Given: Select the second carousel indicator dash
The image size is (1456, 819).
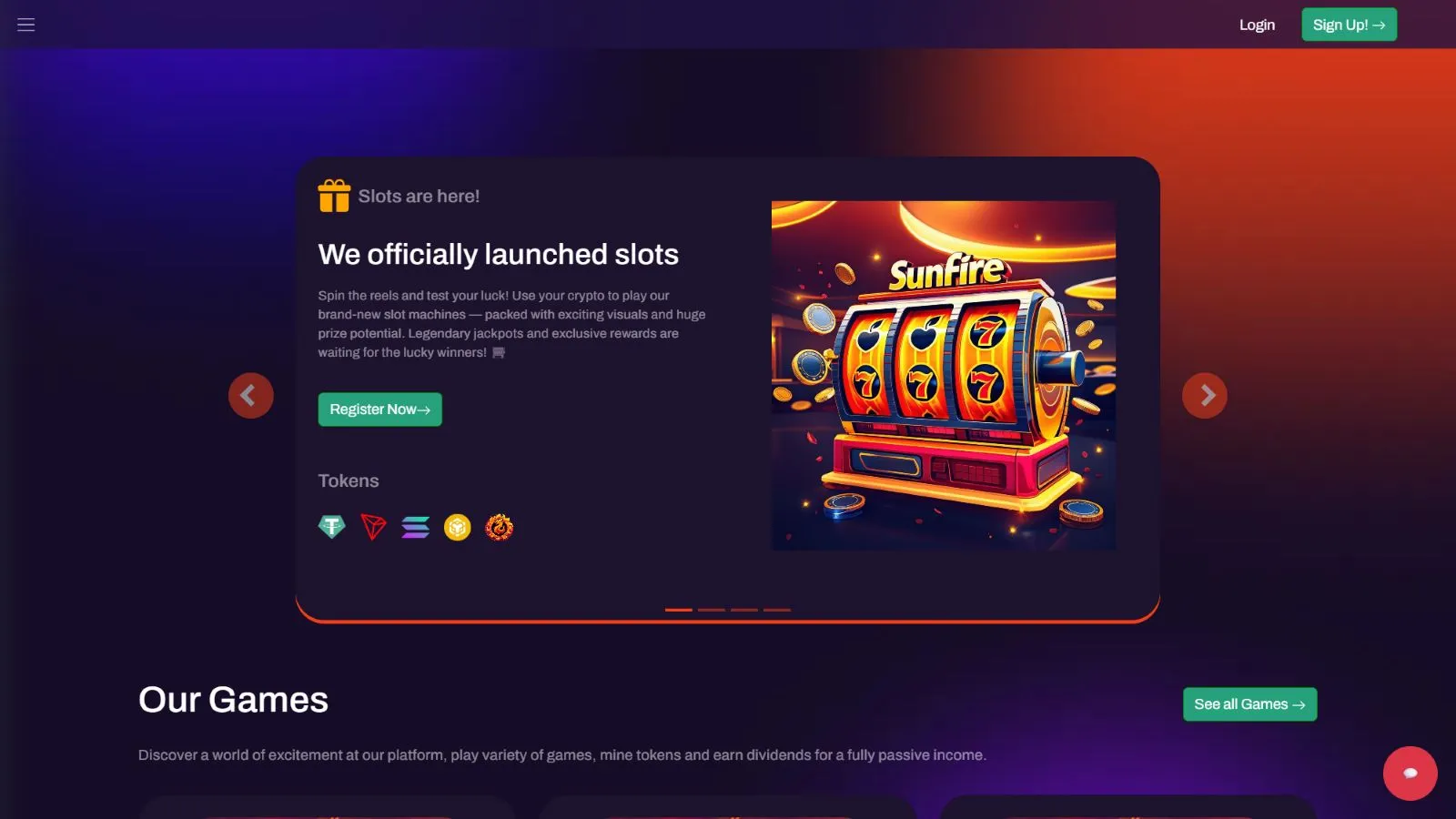Looking at the screenshot, I should [712, 610].
